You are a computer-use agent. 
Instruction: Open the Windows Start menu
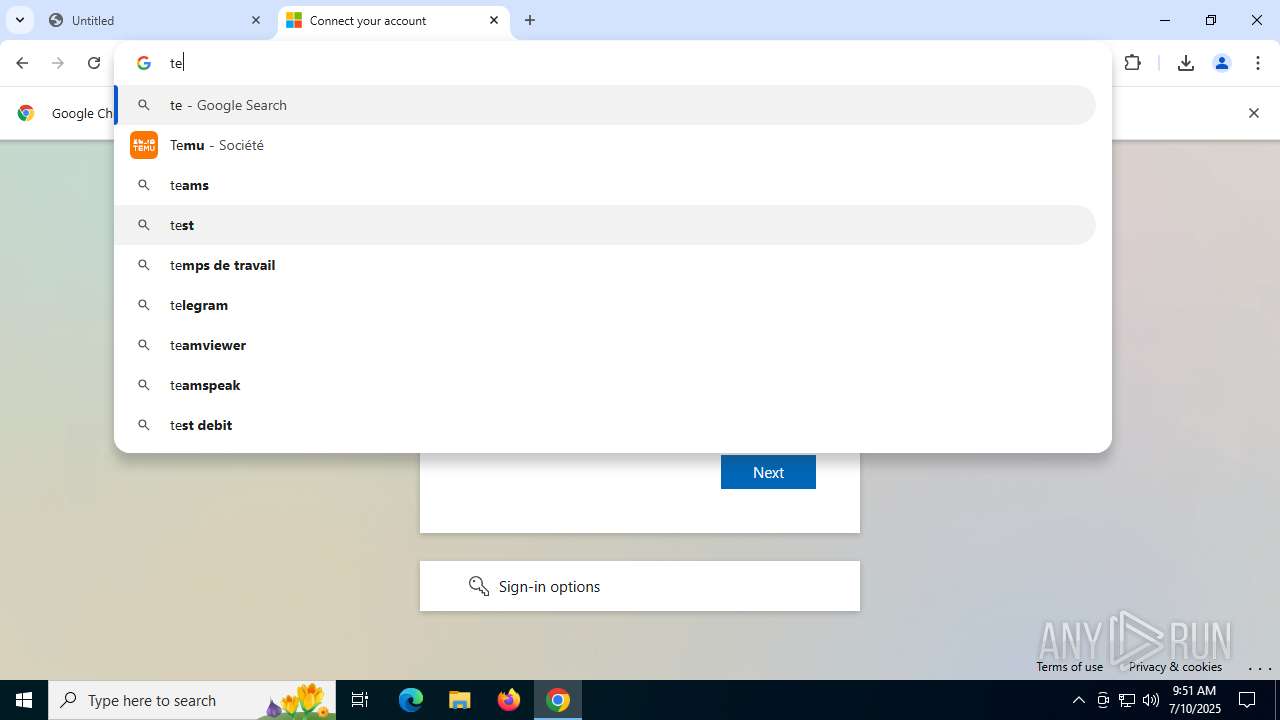point(24,700)
